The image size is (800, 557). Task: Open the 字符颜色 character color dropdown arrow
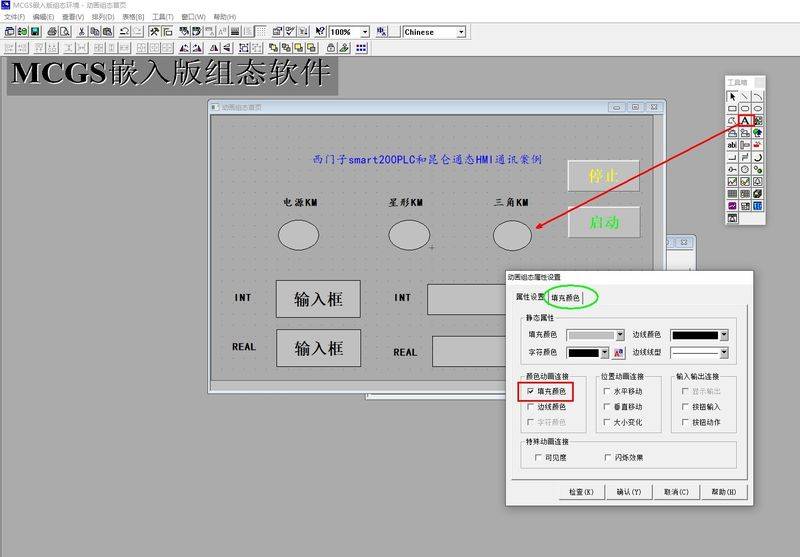(605, 352)
